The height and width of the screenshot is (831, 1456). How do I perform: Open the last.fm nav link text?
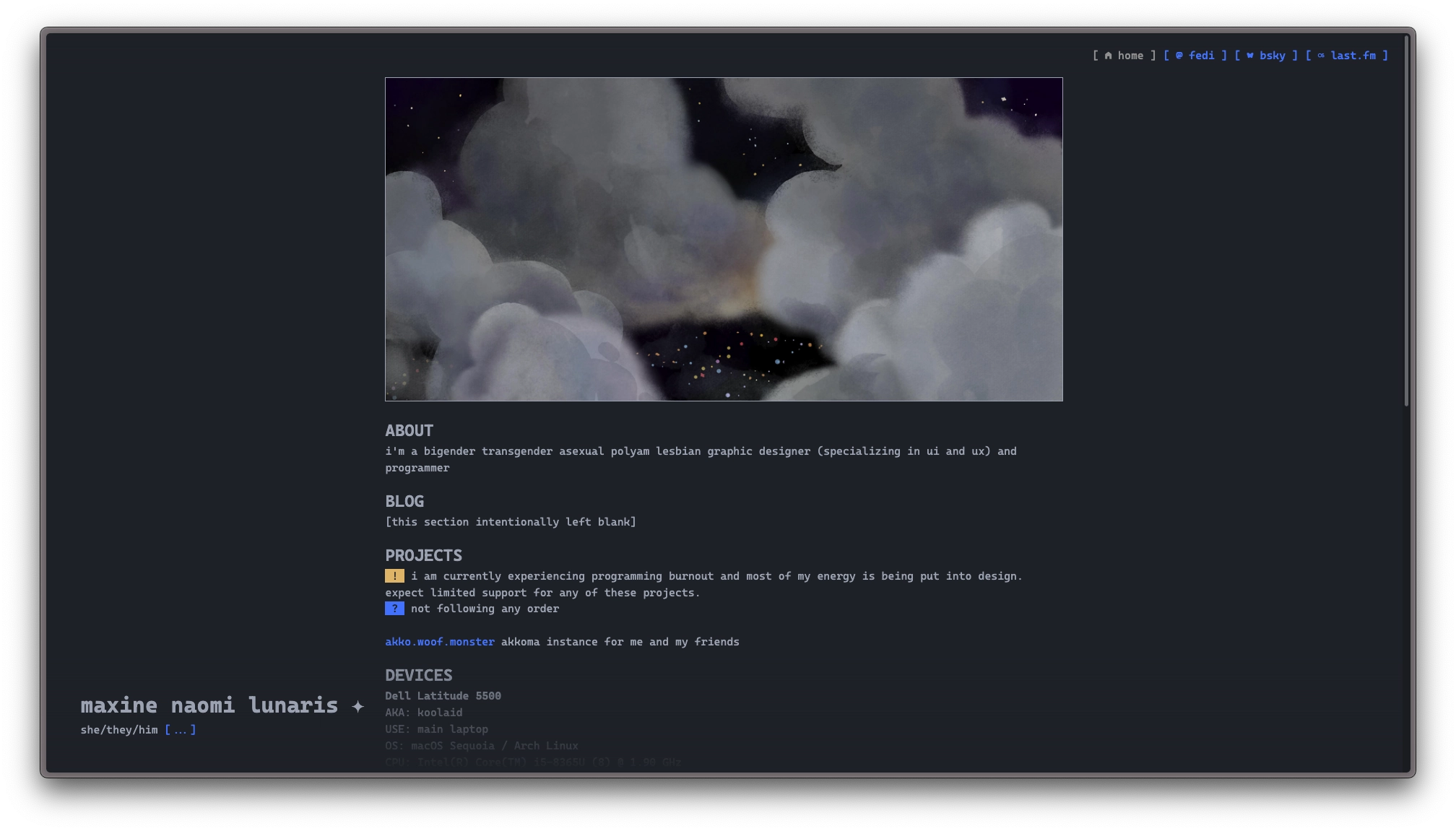coord(1353,56)
